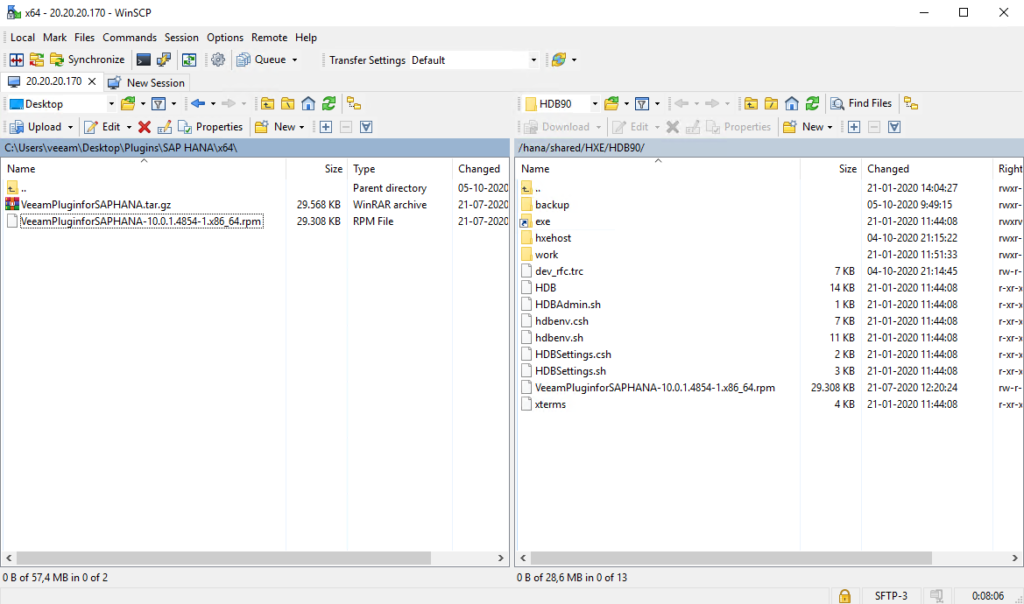Select the backup folder in remote panel
Viewport: 1024px width, 604px height.
click(x=552, y=205)
